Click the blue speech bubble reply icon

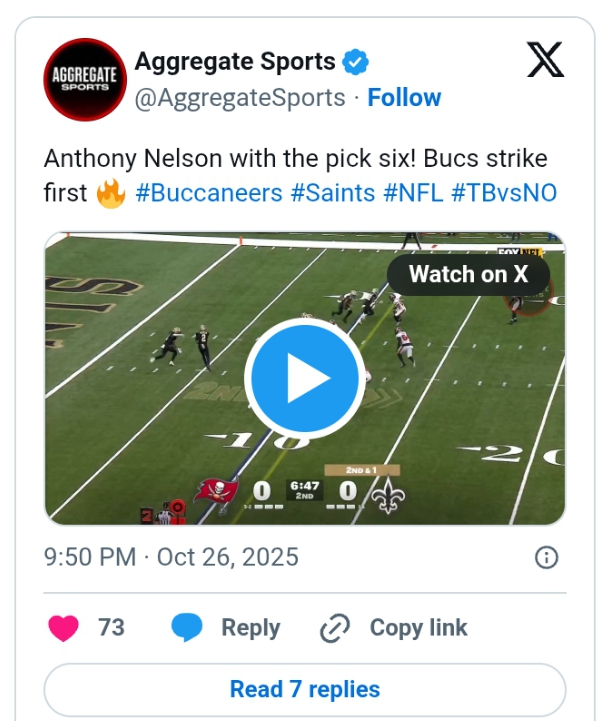click(187, 628)
